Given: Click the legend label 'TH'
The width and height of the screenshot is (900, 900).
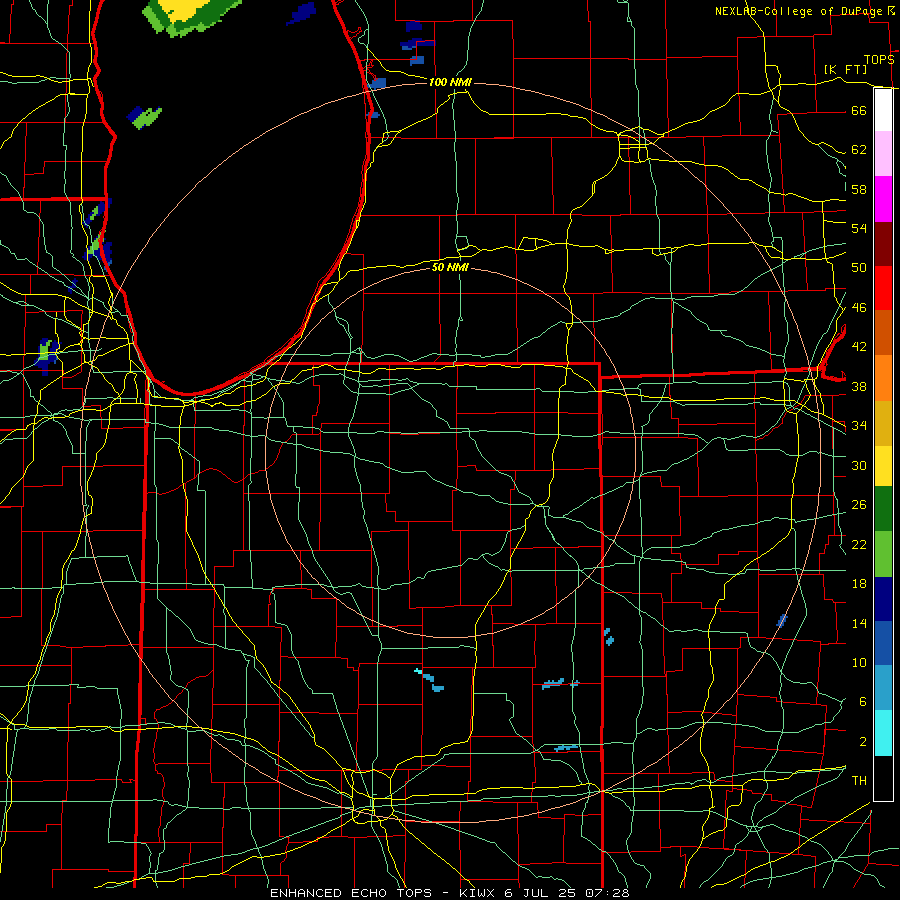Looking at the screenshot, I should (x=859, y=781).
